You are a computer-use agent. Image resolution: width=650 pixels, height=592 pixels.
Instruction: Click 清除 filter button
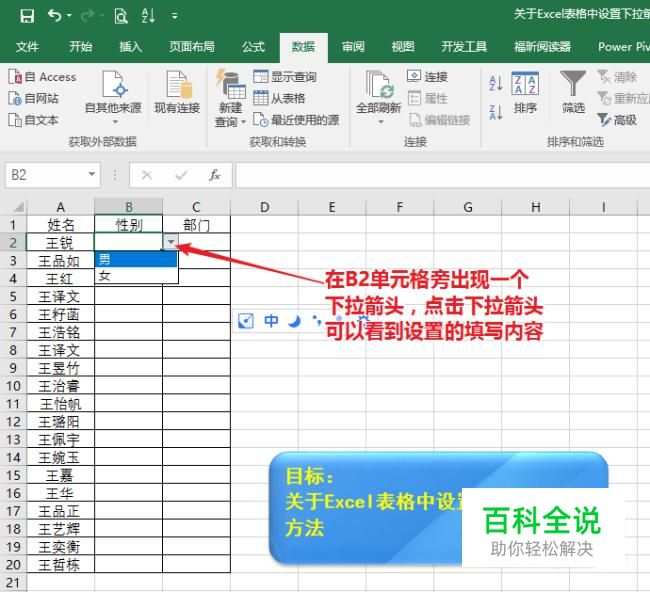[617, 77]
